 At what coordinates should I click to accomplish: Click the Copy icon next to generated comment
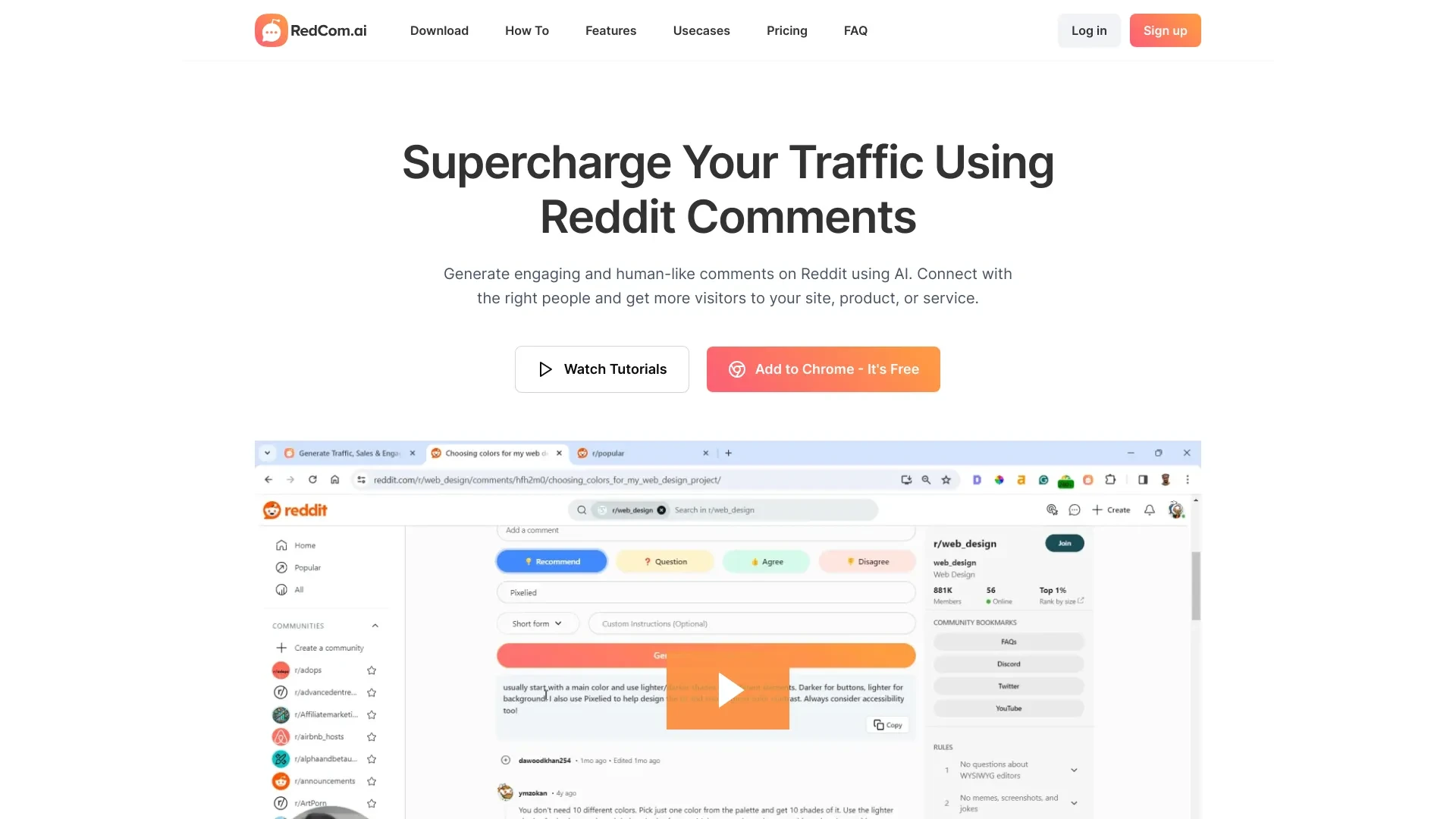[888, 725]
